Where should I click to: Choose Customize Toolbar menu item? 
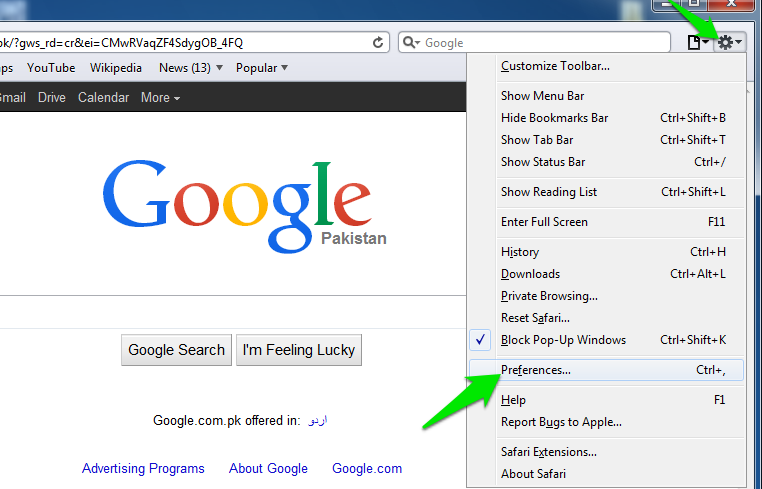[606, 66]
